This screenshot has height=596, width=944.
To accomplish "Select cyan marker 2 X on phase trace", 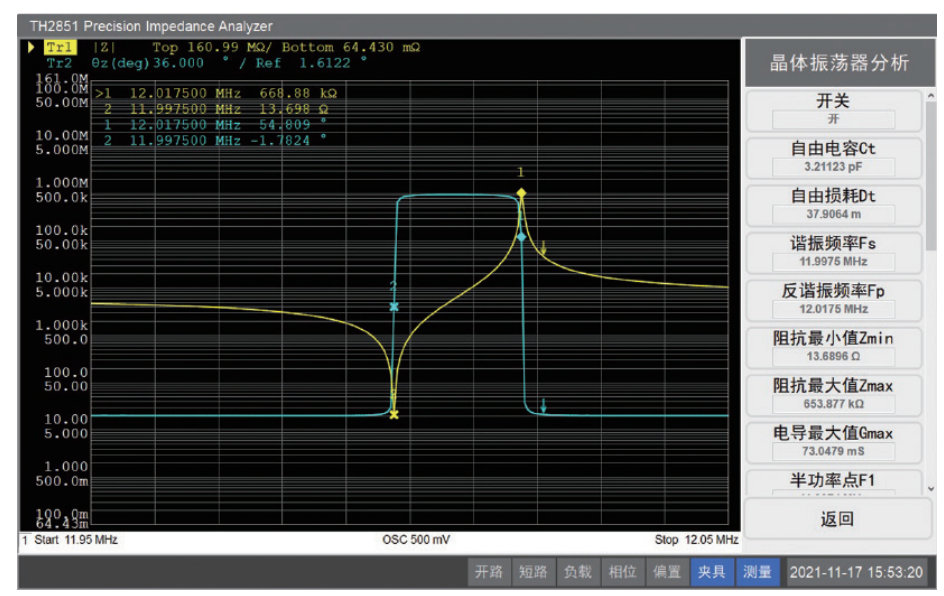I will pos(394,307).
